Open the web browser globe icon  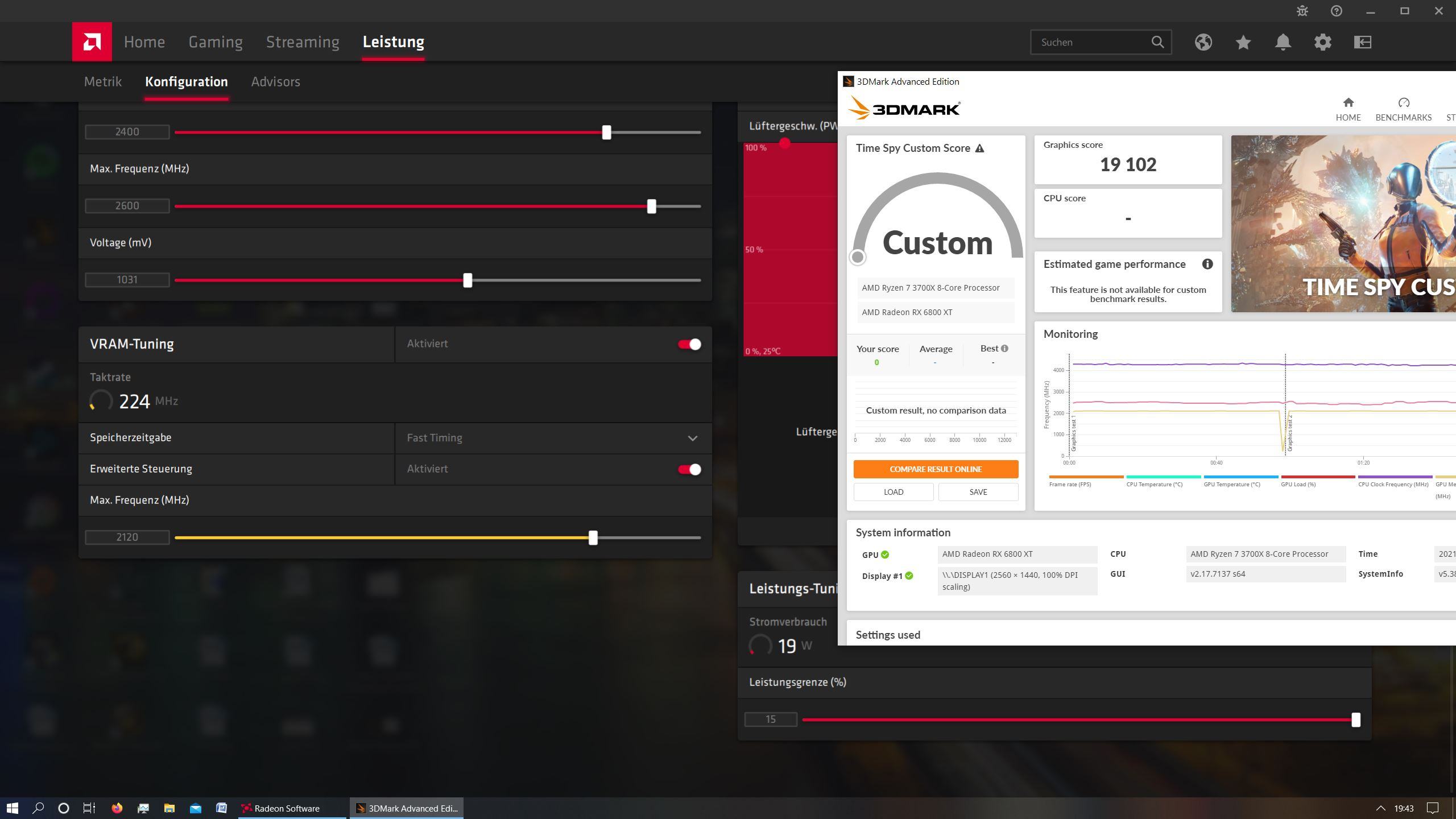1203,42
